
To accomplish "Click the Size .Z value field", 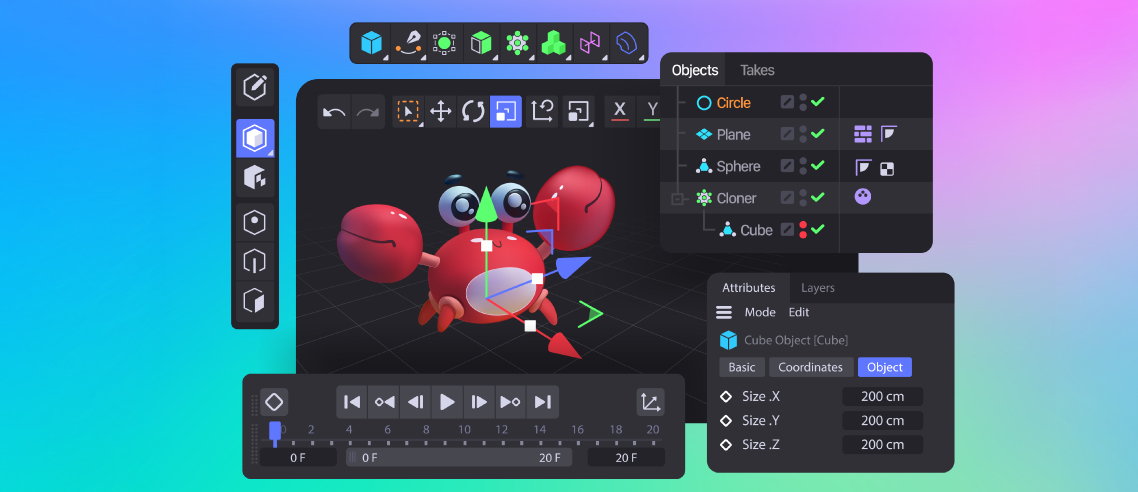I will point(883,445).
